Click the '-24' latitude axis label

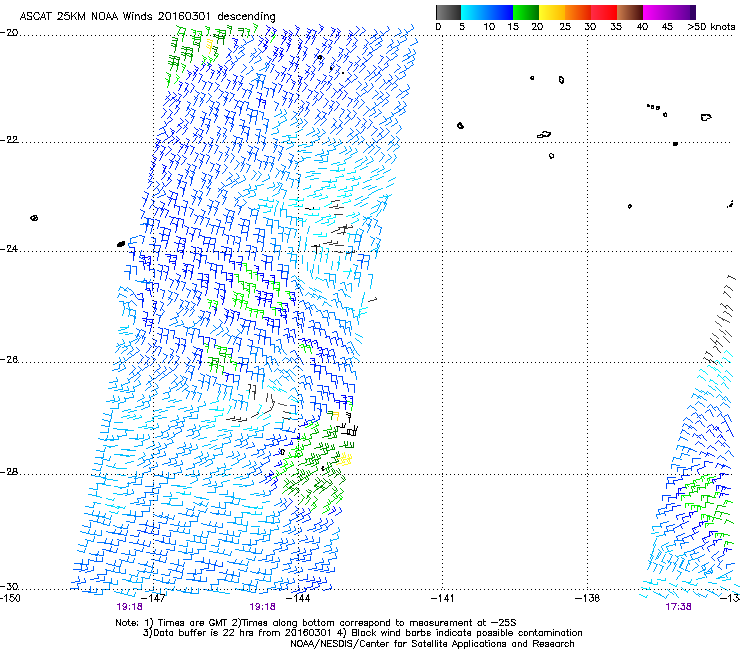pyautogui.click(x=9, y=249)
